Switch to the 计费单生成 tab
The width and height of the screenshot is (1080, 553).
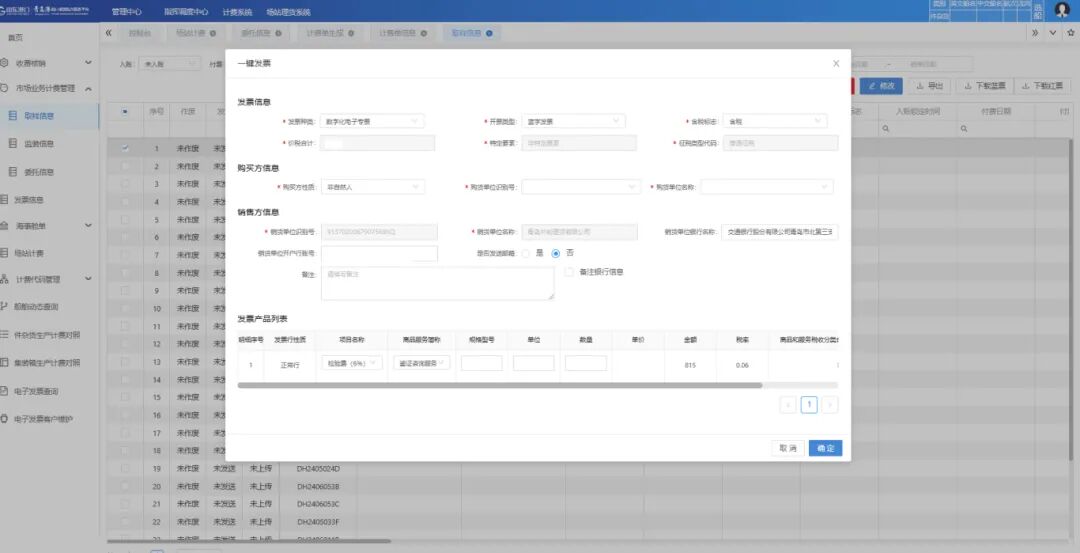point(330,33)
